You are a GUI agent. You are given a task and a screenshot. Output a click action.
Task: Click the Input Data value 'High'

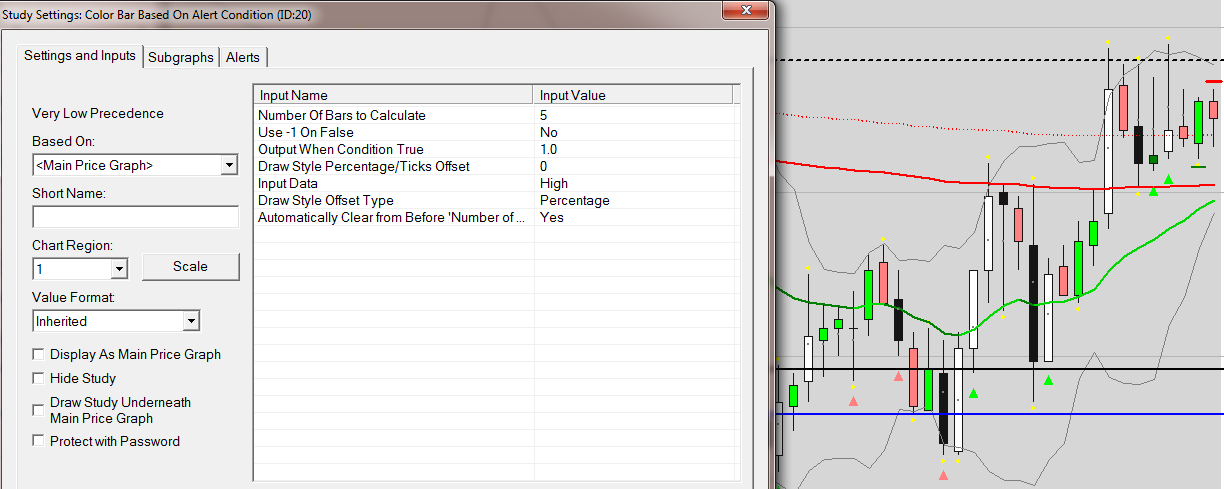(x=554, y=183)
